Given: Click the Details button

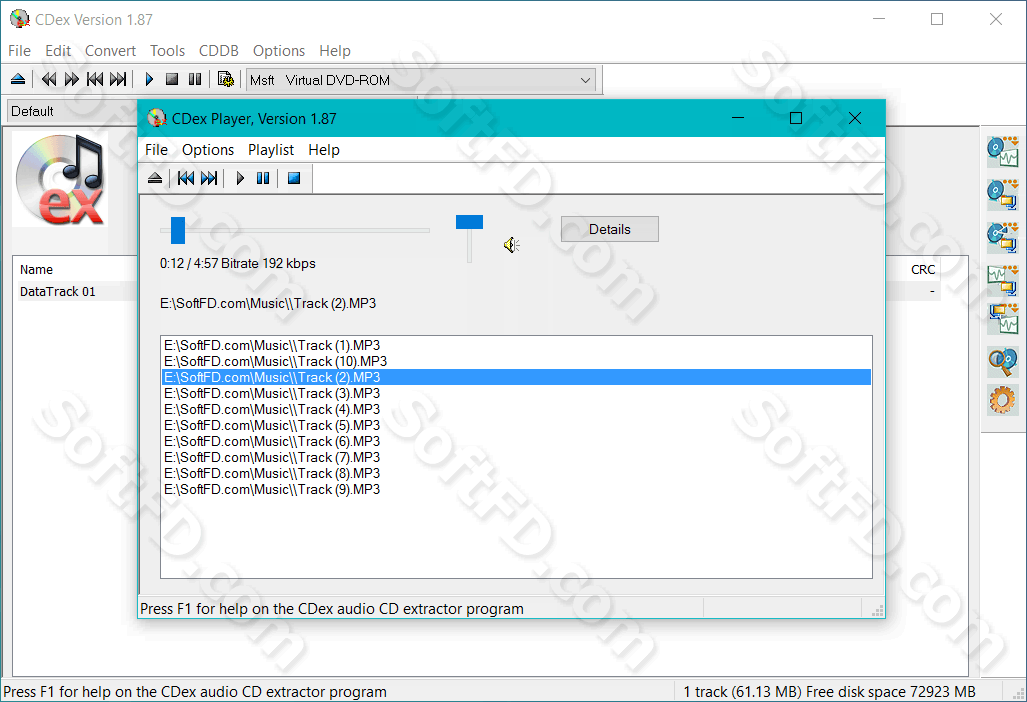Looking at the screenshot, I should tap(610, 229).
